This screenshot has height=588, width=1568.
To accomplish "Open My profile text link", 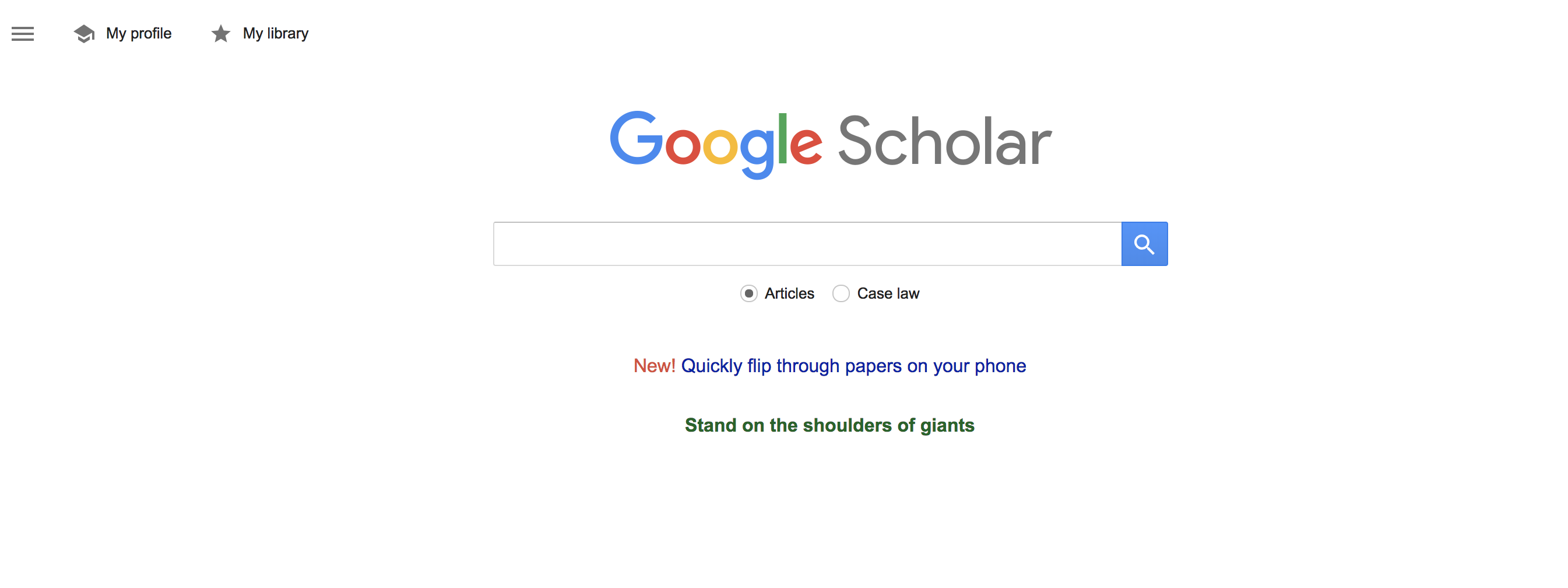I will 139,33.
